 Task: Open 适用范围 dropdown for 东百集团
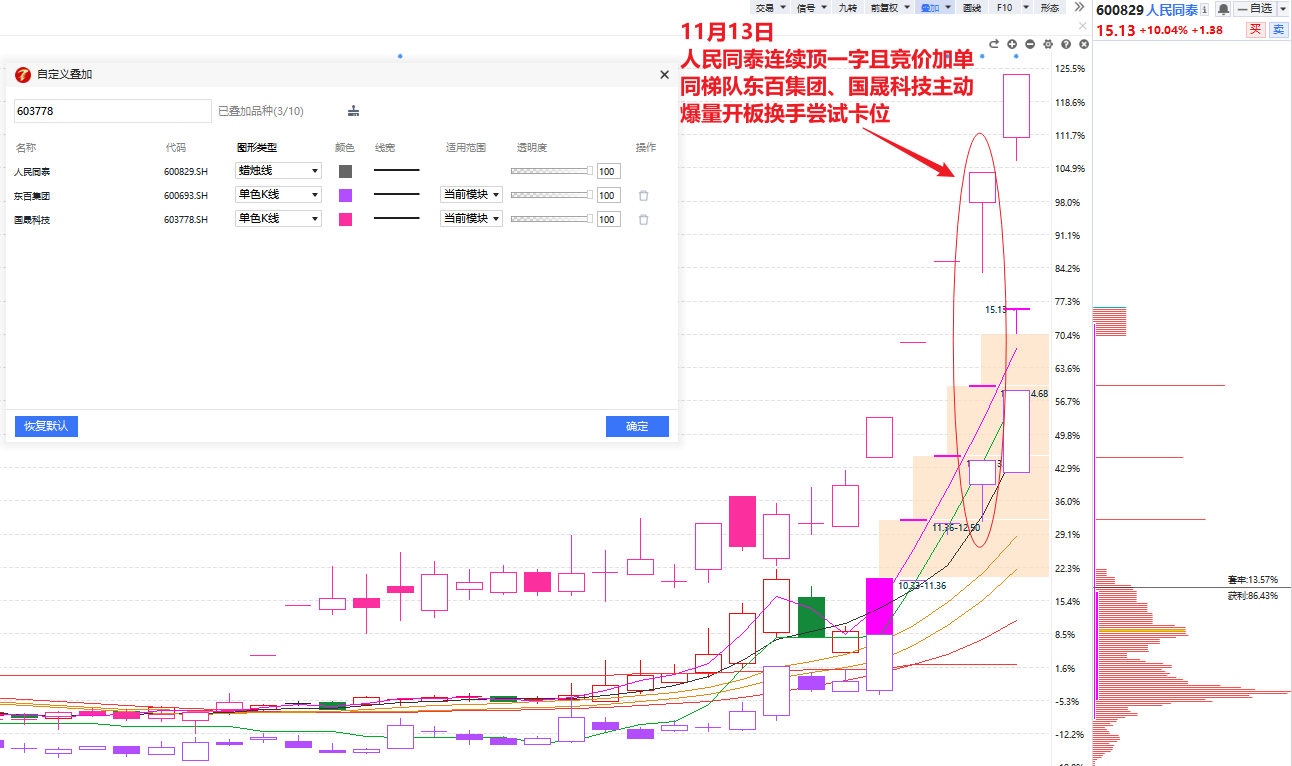[x=471, y=195]
